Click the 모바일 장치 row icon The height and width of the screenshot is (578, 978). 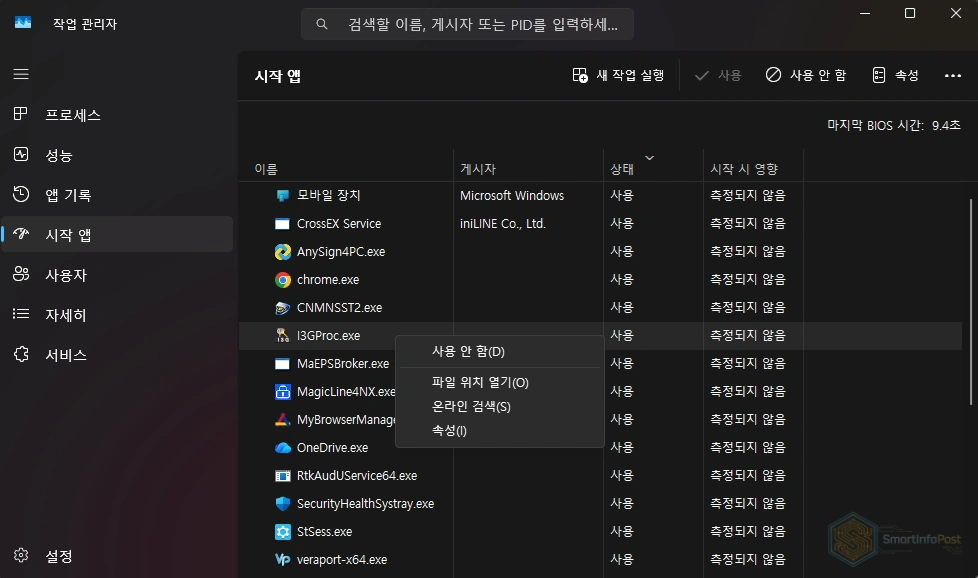283,196
